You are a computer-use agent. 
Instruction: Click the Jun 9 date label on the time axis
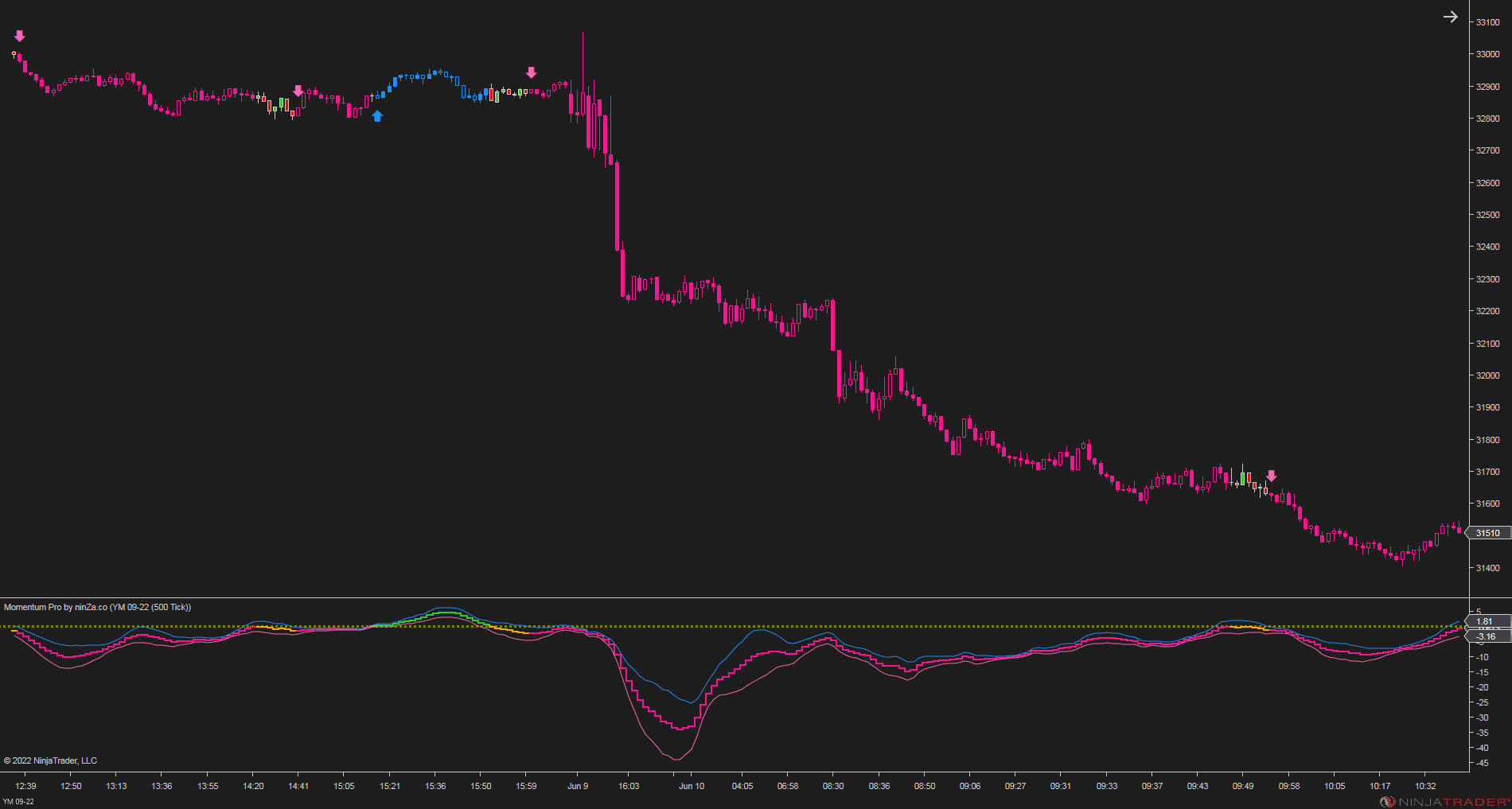pyautogui.click(x=578, y=786)
